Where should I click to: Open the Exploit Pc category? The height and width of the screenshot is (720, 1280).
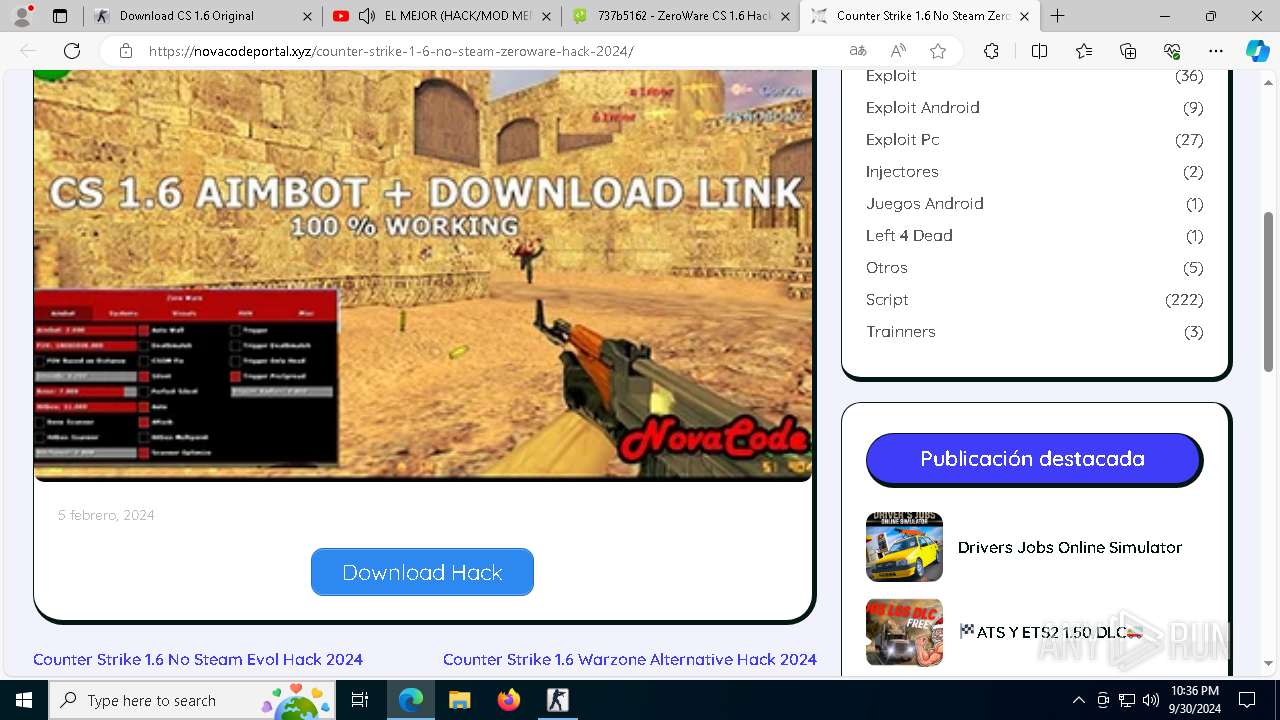(903, 139)
